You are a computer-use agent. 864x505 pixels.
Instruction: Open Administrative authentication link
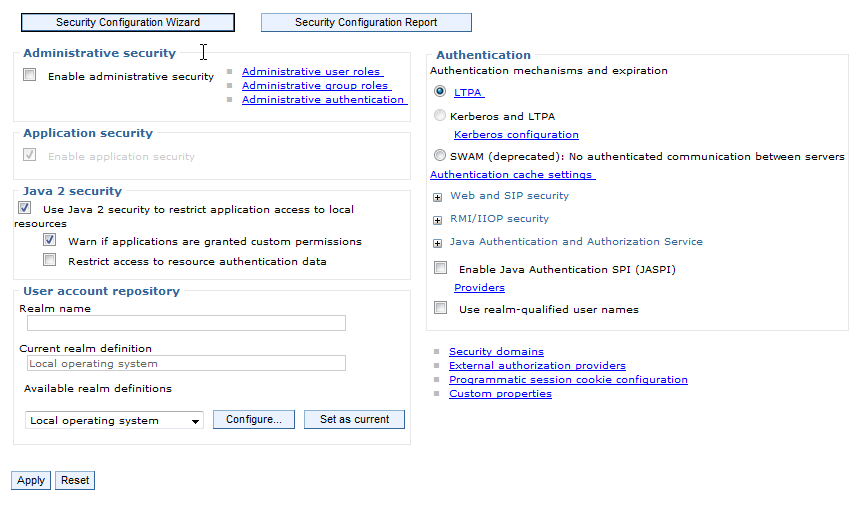(325, 100)
